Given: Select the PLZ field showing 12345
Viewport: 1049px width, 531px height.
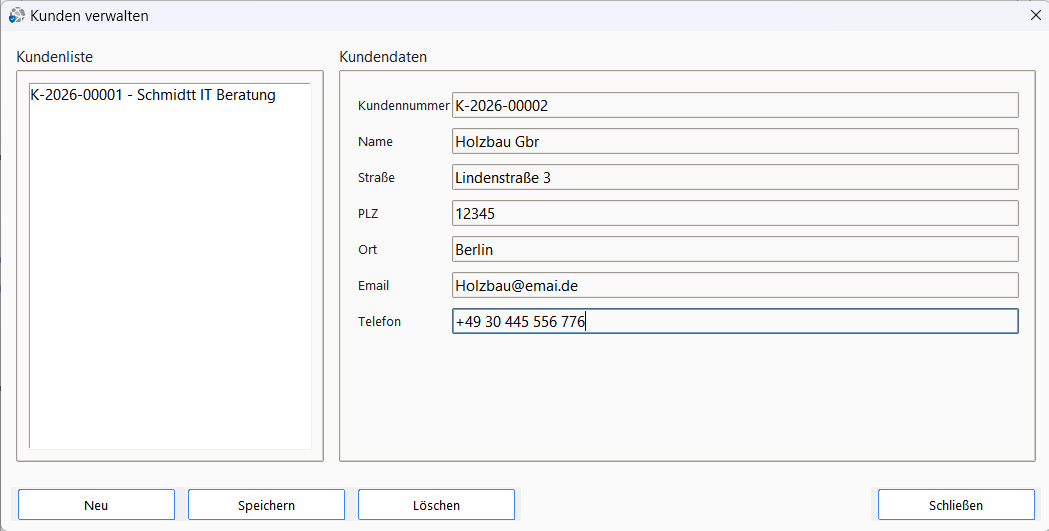Looking at the screenshot, I should pyautogui.click(x=735, y=213).
